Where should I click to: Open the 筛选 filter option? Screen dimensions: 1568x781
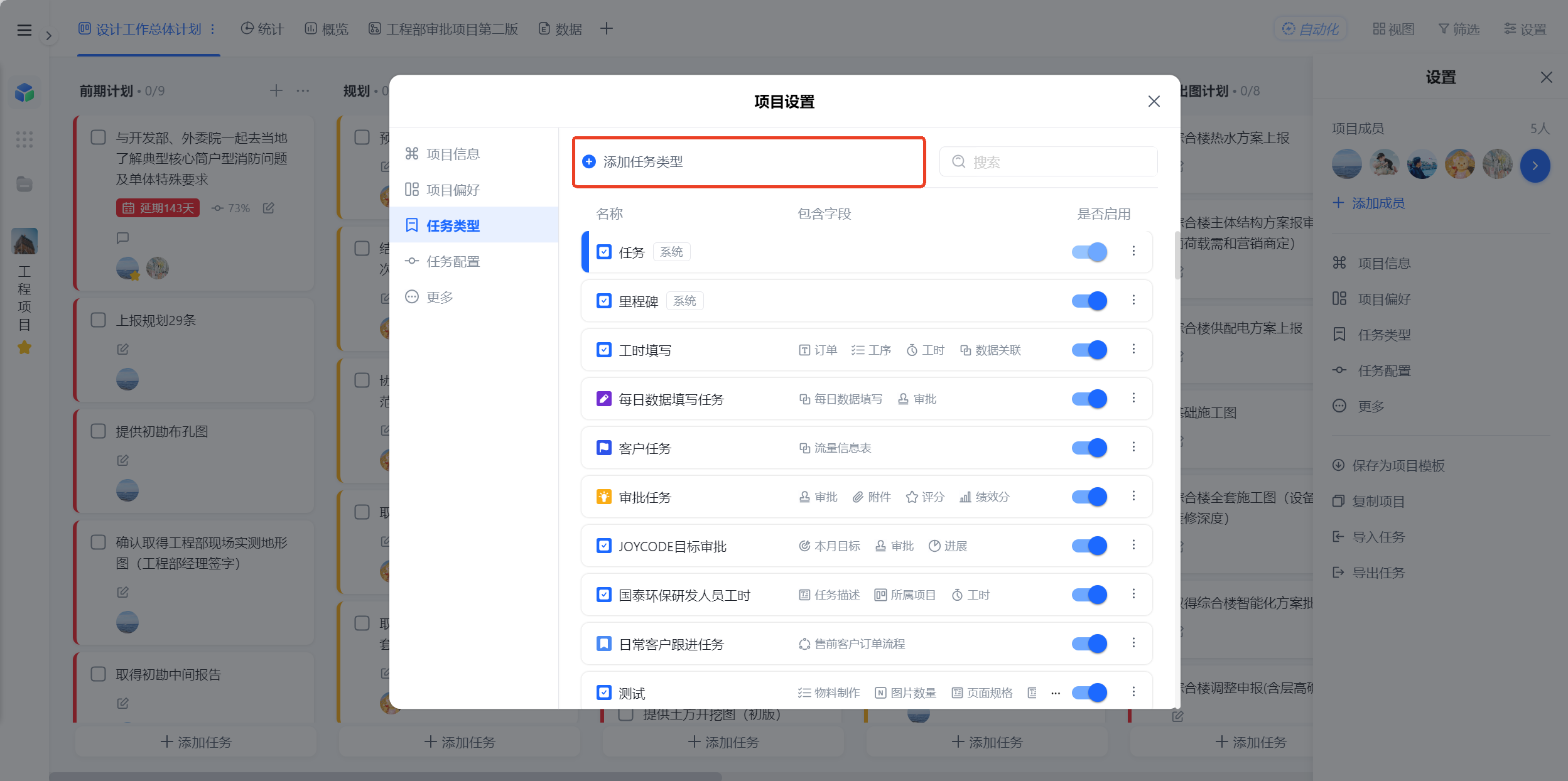click(x=1459, y=29)
